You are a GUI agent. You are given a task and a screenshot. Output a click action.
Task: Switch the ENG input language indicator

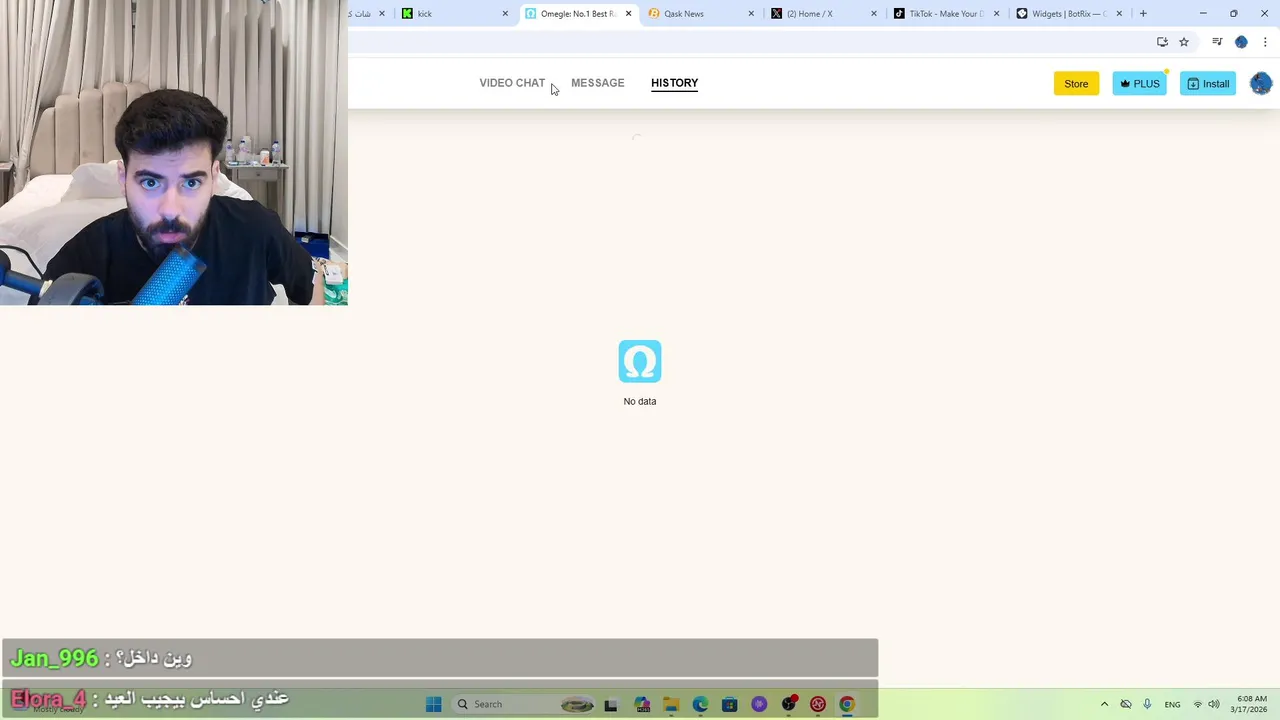[x=1172, y=704]
